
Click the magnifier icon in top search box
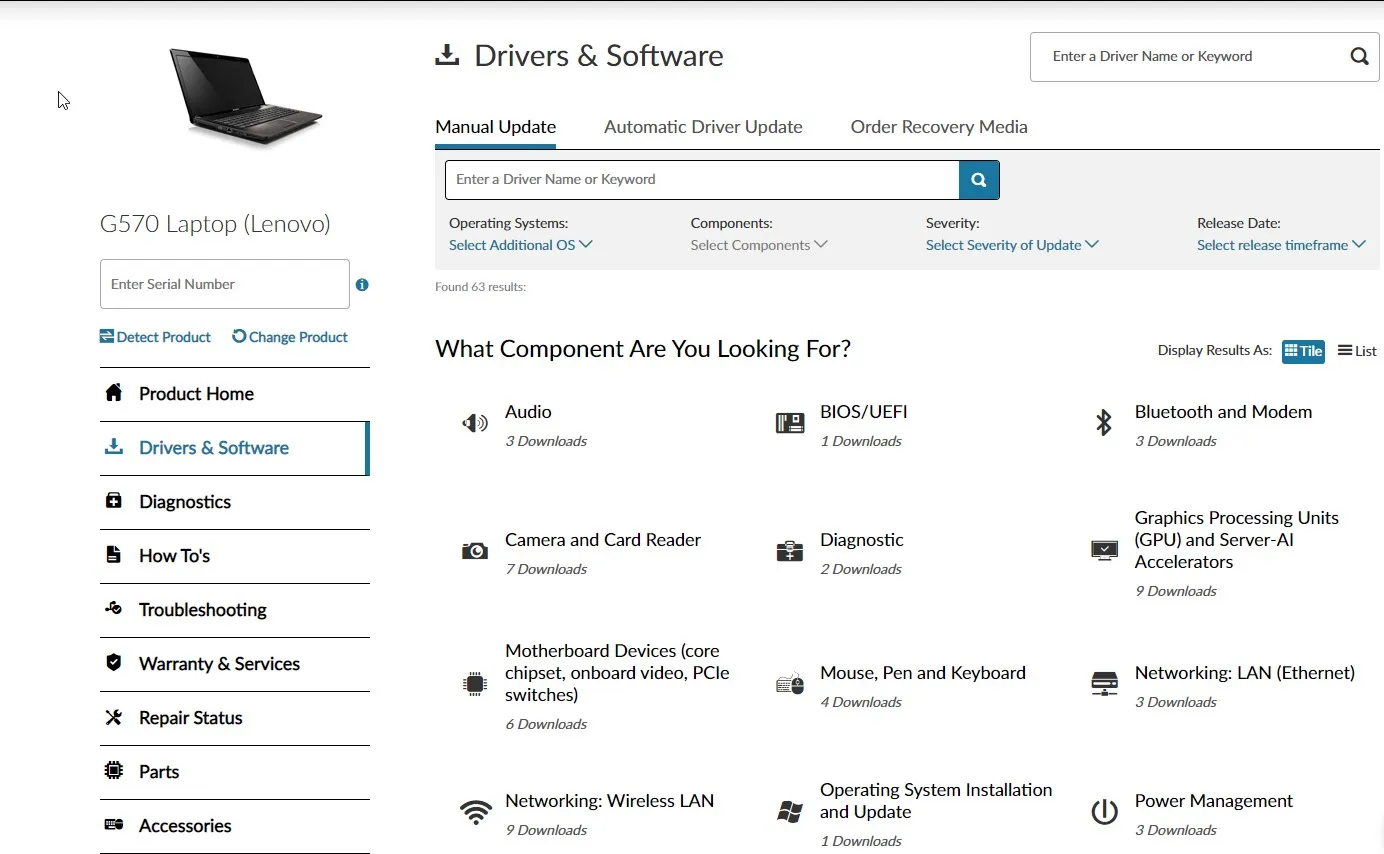tap(1359, 56)
